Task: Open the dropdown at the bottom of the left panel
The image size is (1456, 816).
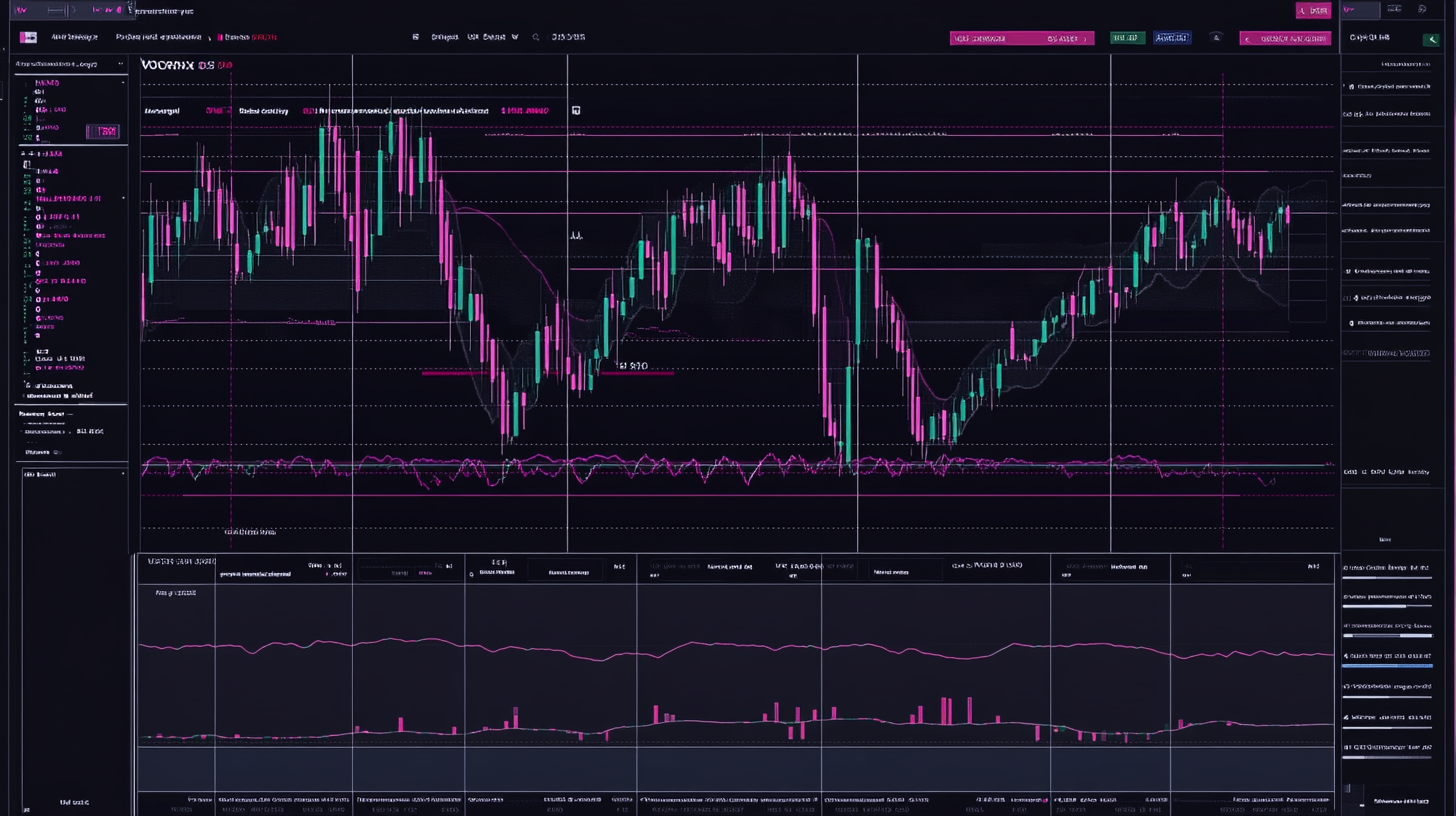Action: pyautogui.click(x=123, y=474)
